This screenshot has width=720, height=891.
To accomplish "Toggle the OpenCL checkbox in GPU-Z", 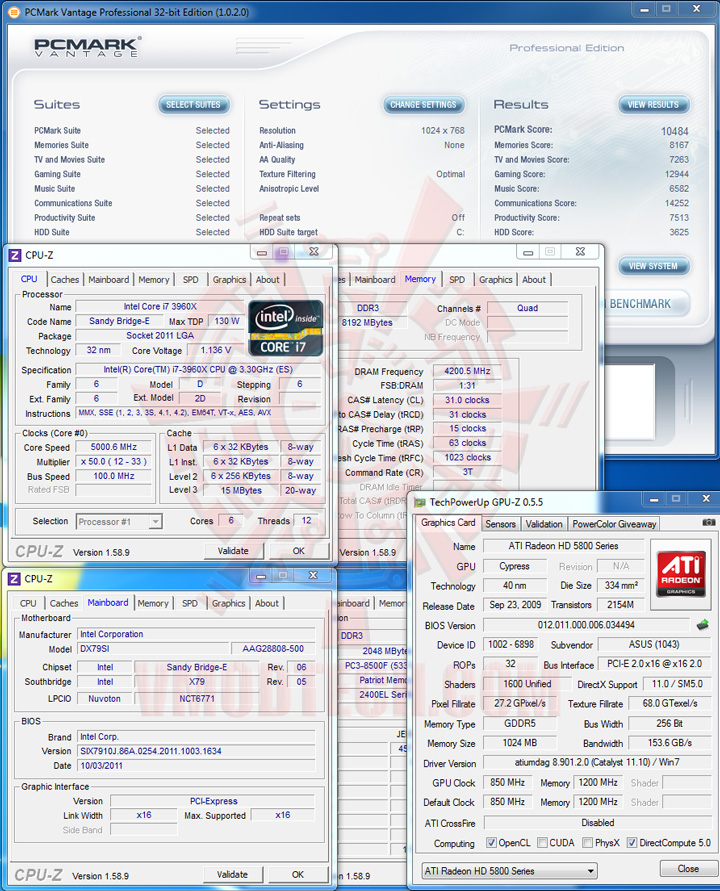I will [491, 843].
